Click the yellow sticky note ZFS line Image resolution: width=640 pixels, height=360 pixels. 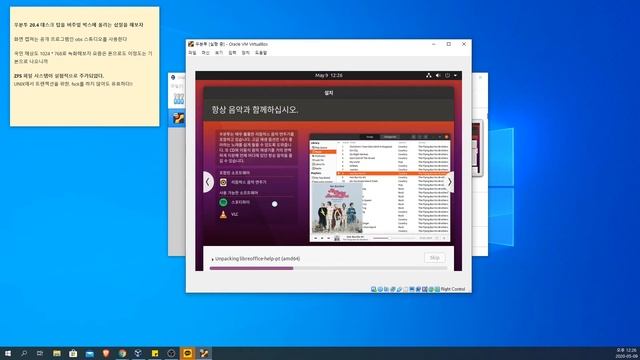[x=59, y=76]
